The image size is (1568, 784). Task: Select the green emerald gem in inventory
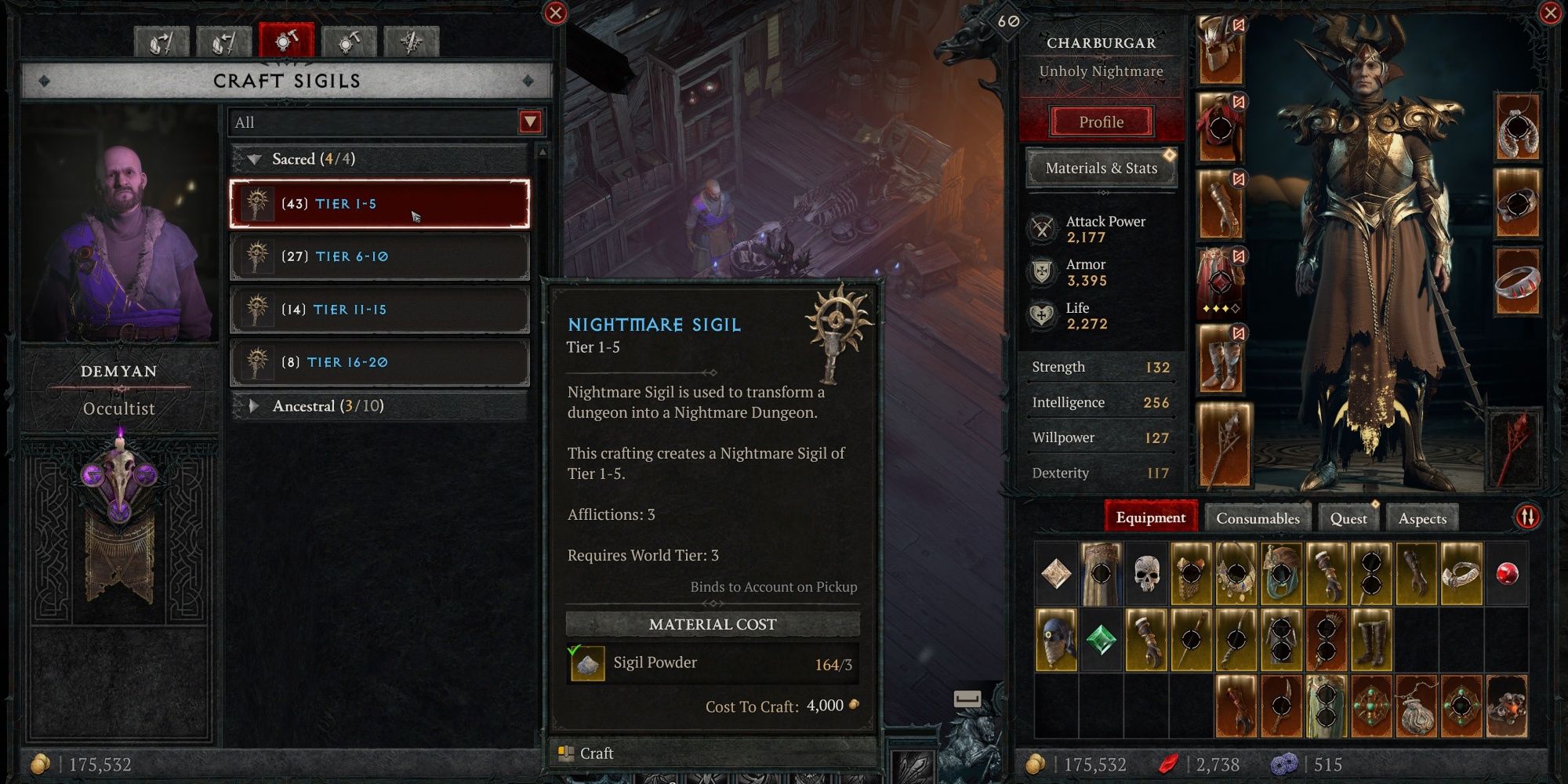click(x=1101, y=640)
